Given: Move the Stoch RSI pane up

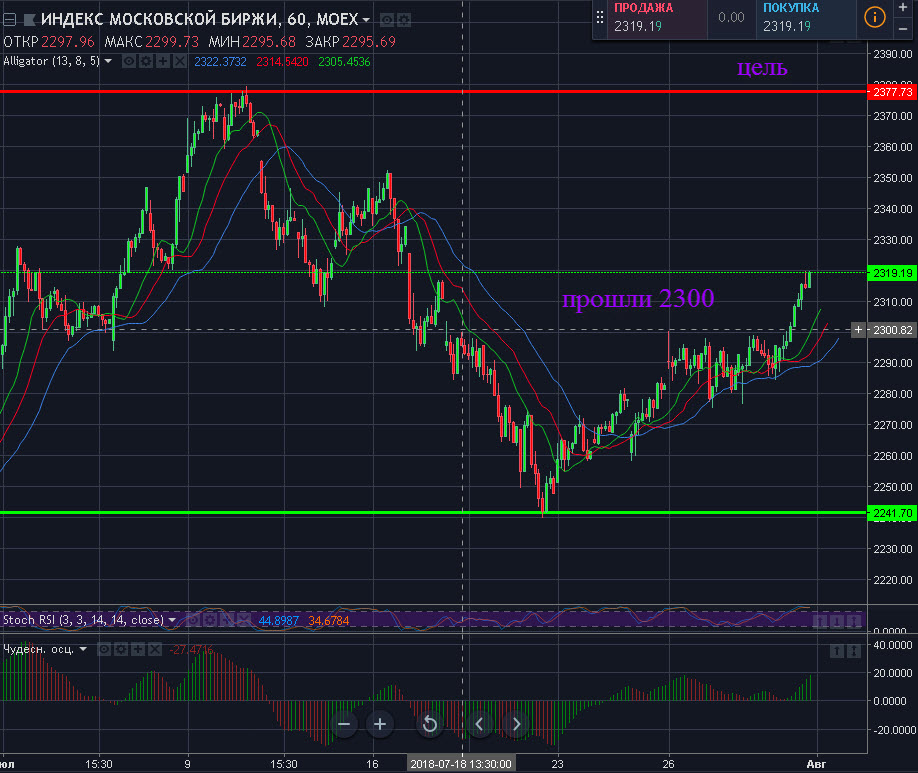Looking at the screenshot, I should point(820,621).
